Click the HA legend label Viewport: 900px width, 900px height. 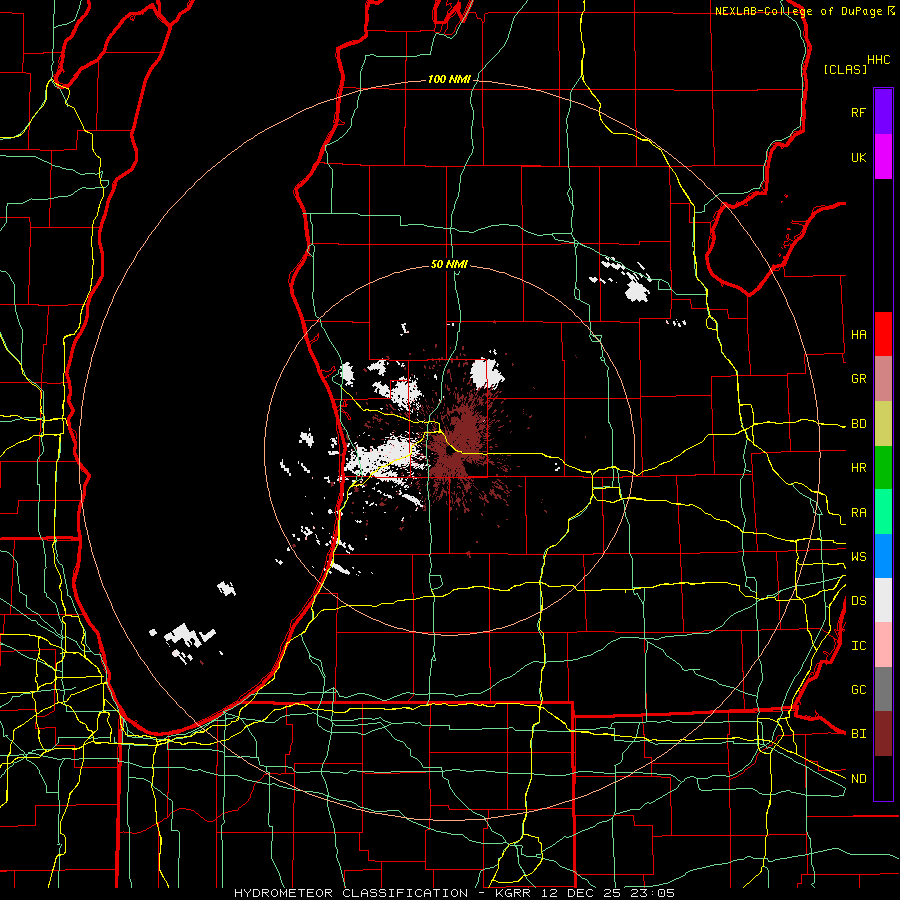pos(858,334)
